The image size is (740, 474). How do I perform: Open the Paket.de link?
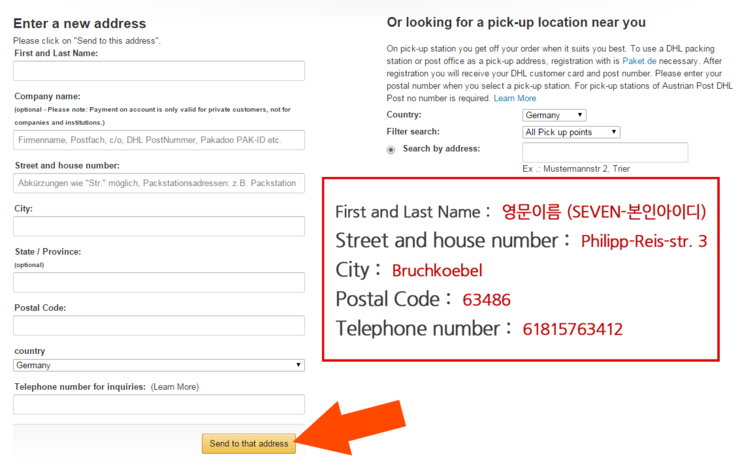point(639,61)
